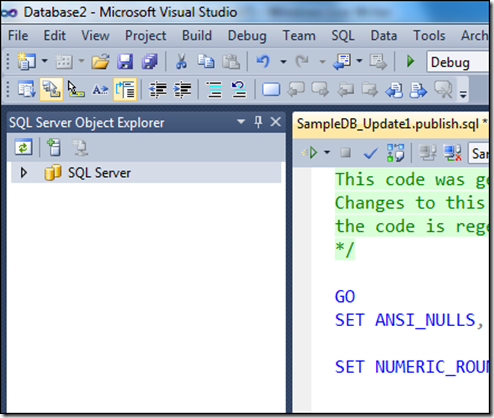This screenshot has width=494, height=418.
Task: Go to previous bookmark icon
Action: click(296, 90)
